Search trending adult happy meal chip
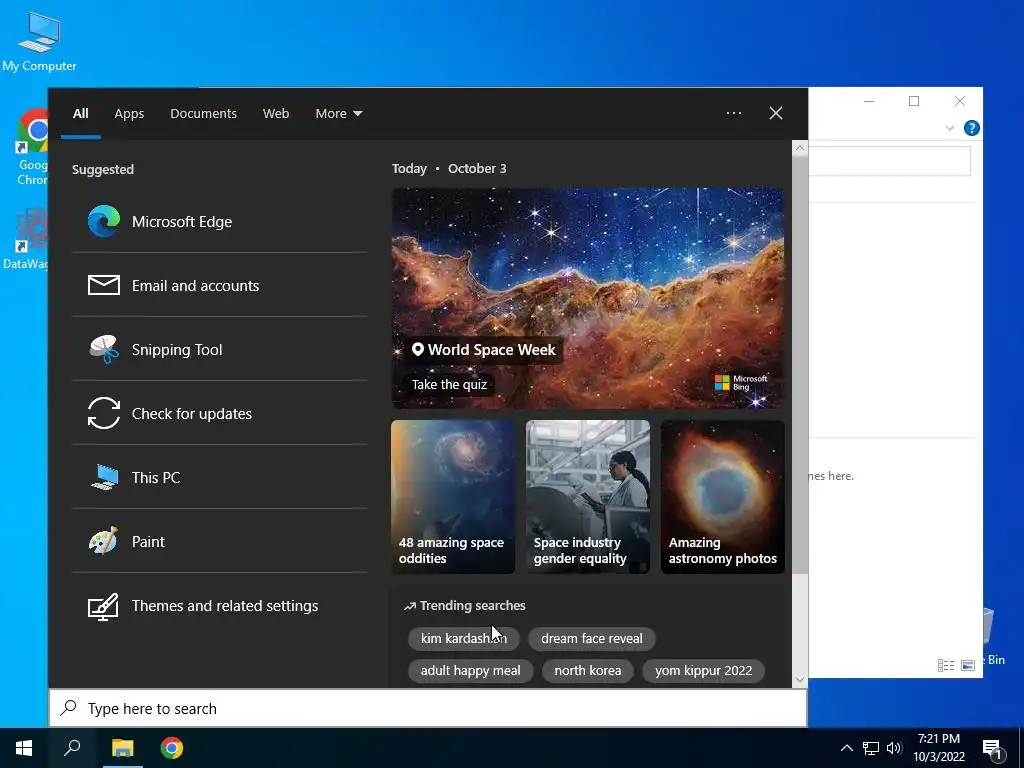This screenshot has height=768, width=1024. point(470,670)
